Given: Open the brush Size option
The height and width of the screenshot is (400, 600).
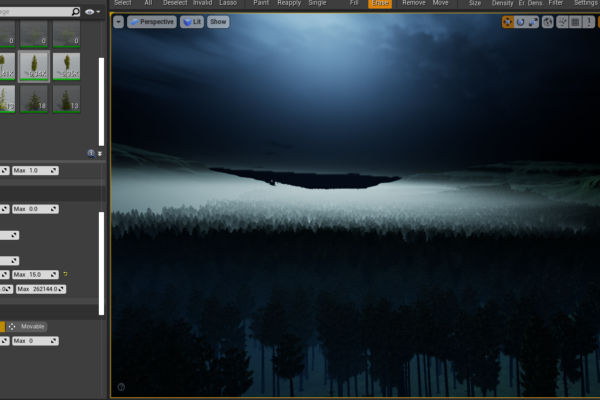Looking at the screenshot, I should click(475, 3).
